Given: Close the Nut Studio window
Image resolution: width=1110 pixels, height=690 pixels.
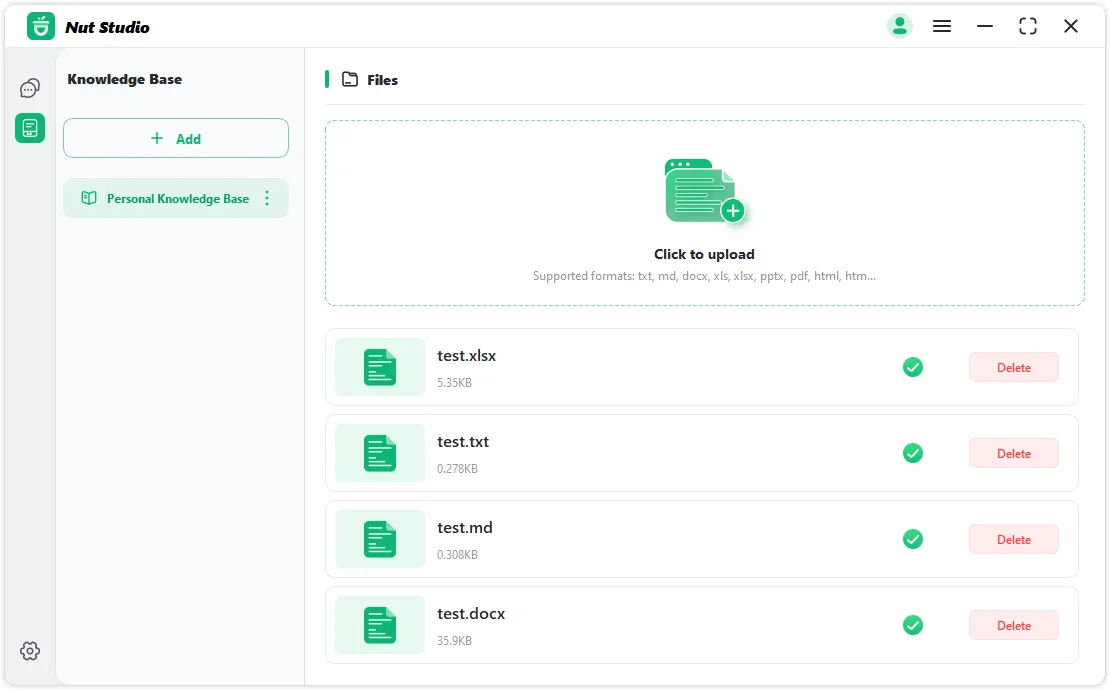Looking at the screenshot, I should (1071, 26).
